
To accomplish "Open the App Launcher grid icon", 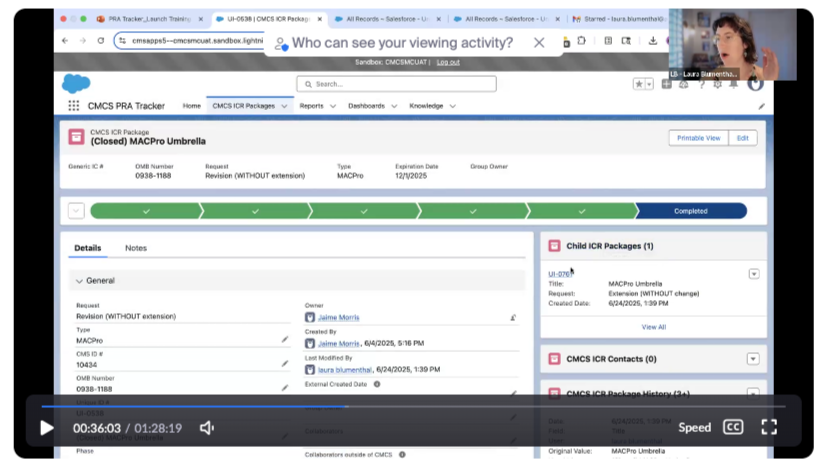I will coord(73,106).
